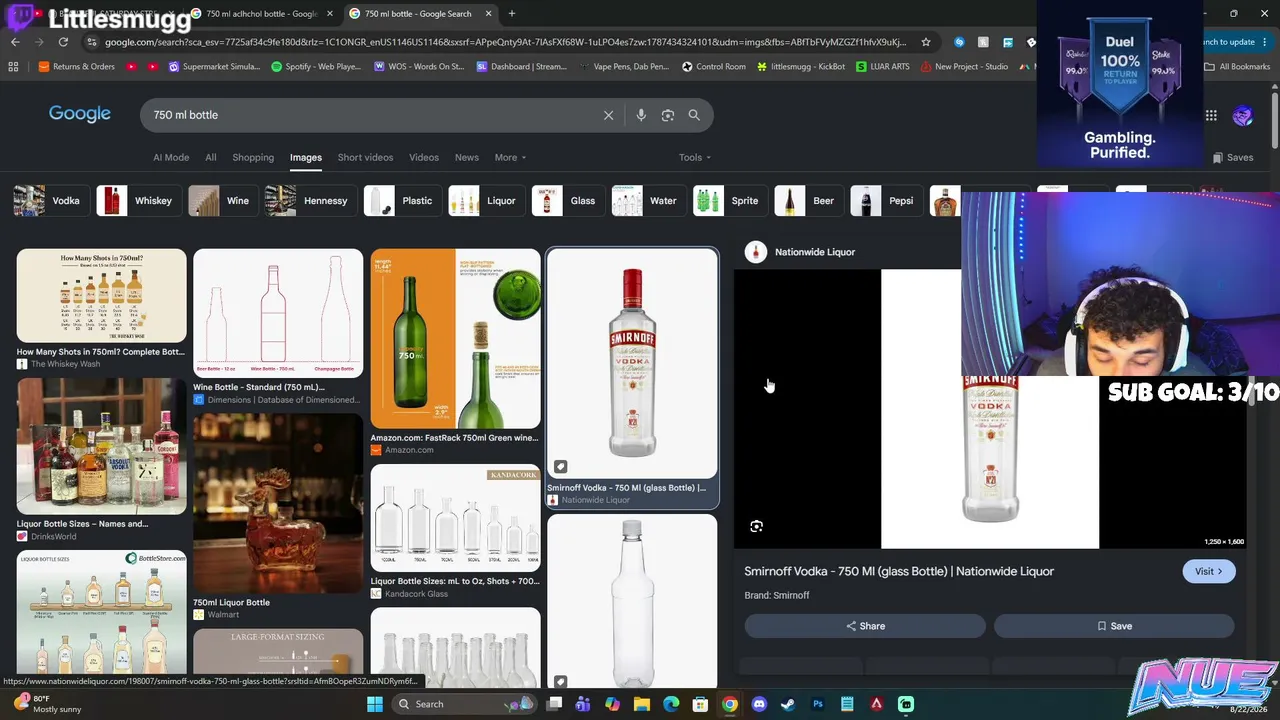Image resolution: width=1280 pixels, height=720 pixels.
Task: Switch to the News tab
Action: tap(467, 157)
